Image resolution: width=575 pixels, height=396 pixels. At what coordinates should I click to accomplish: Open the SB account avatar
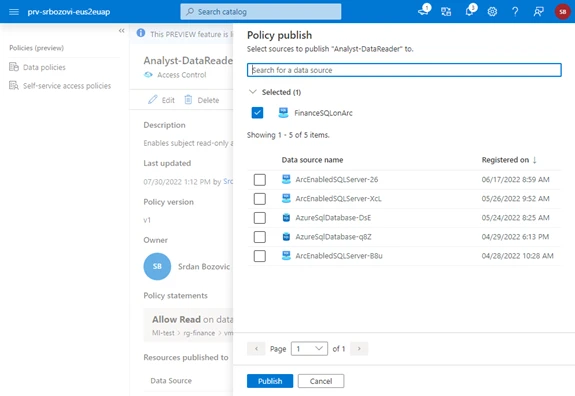point(563,12)
